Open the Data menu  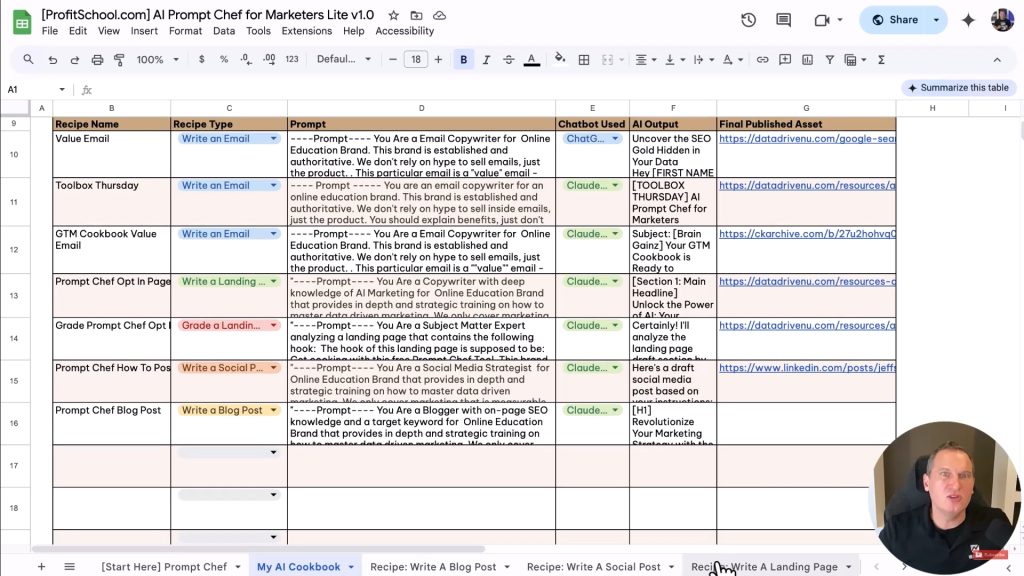223,31
